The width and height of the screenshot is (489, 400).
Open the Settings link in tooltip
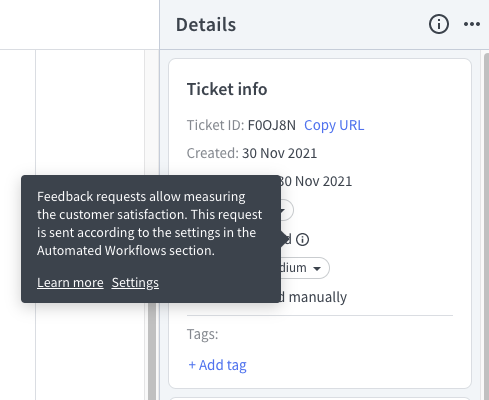coord(135,283)
